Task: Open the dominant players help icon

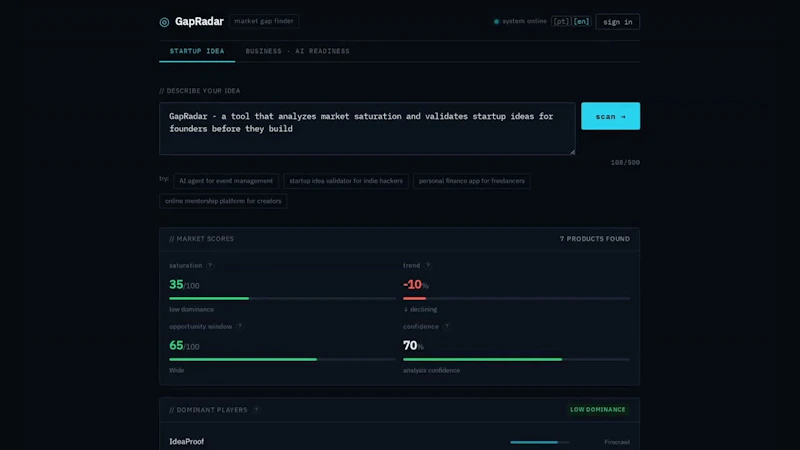Action: coord(257,410)
